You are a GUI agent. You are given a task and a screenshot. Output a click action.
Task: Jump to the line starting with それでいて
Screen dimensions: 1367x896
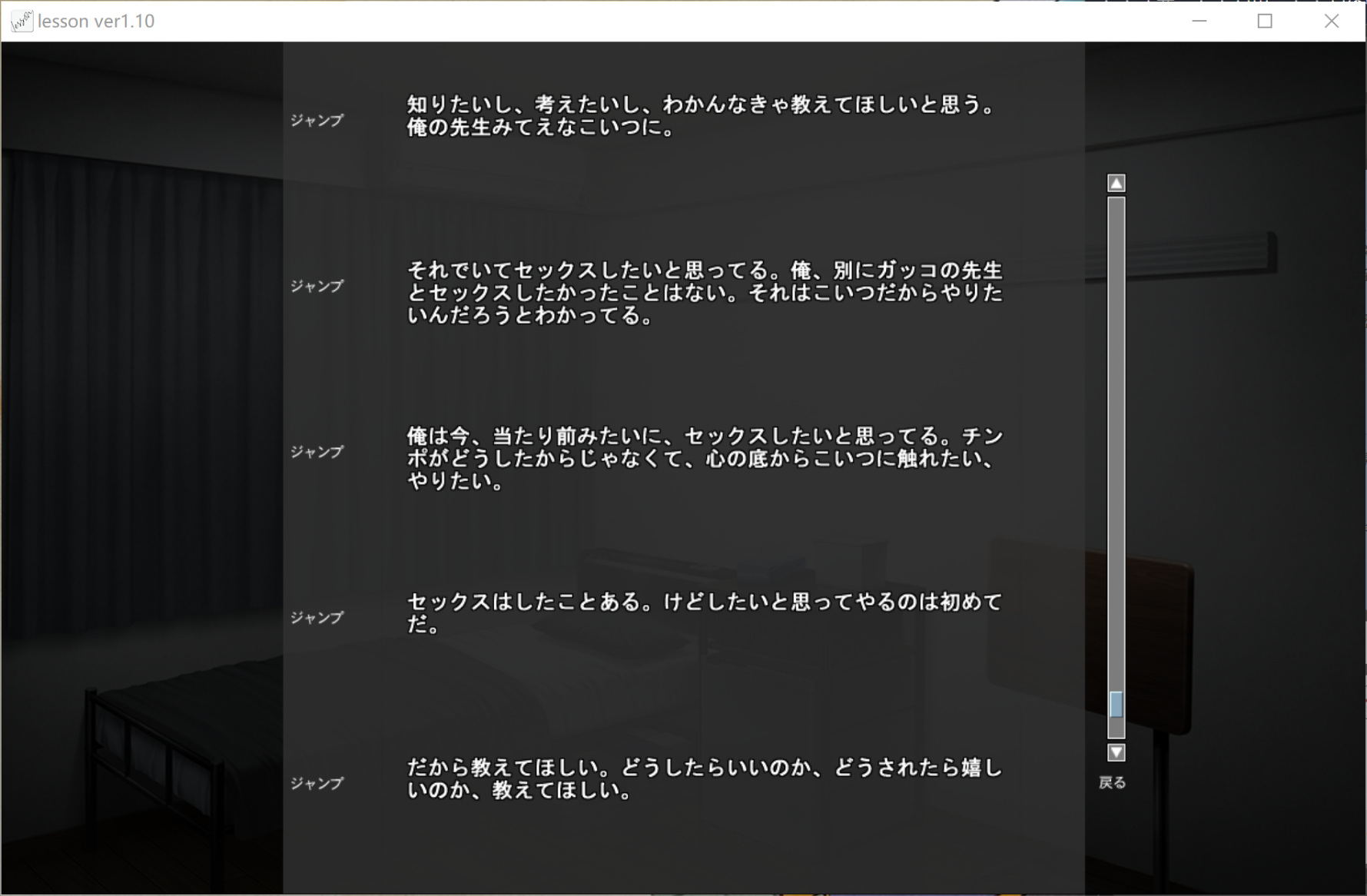pyautogui.click(x=317, y=286)
